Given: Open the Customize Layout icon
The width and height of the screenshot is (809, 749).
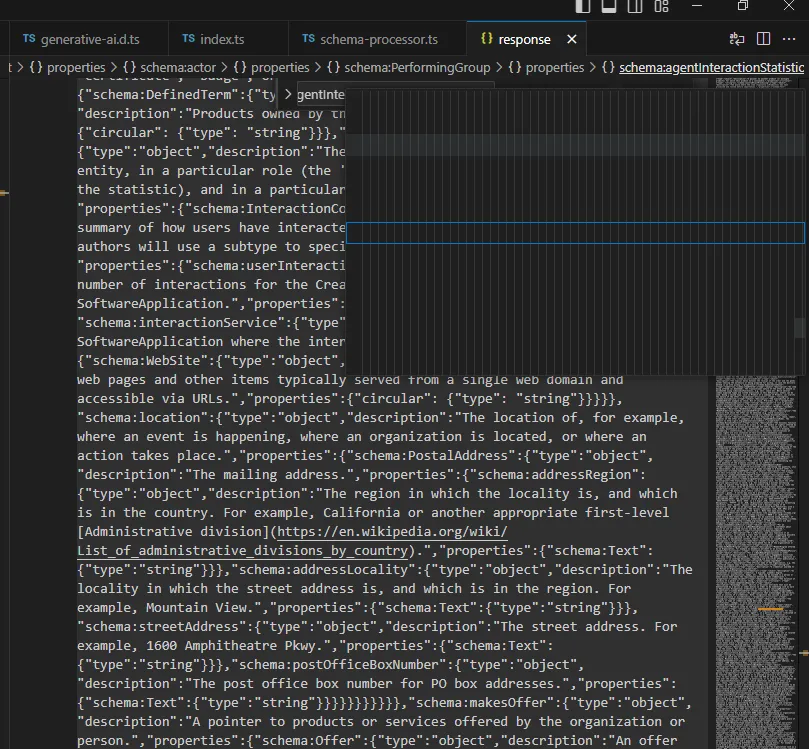Looking at the screenshot, I should click(x=661, y=6).
